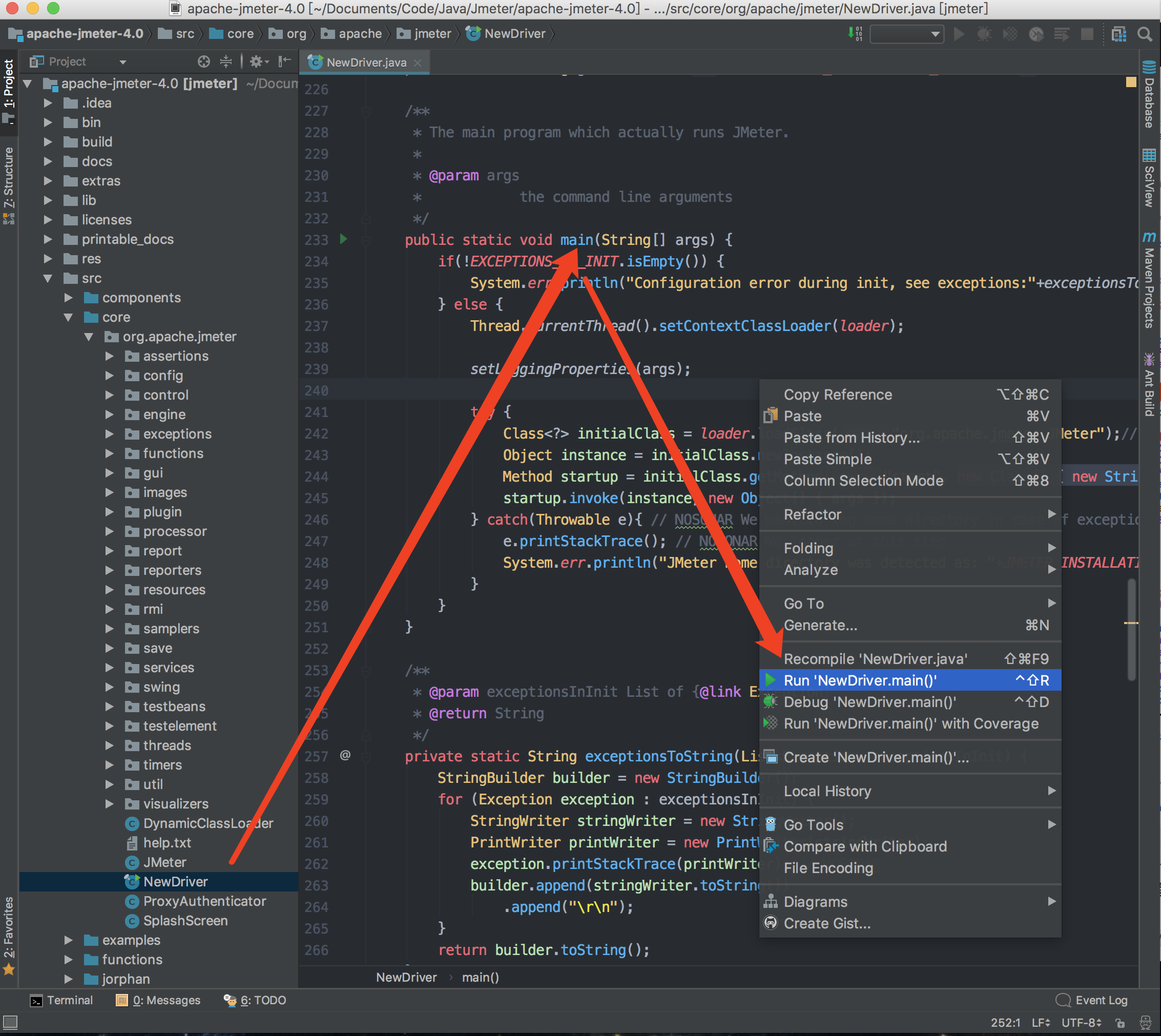Image resolution: width=1161 pixels, height=1036 pixels.
Task: Click the 252:1 cursor position indicator
Action: [1006, 1023]
